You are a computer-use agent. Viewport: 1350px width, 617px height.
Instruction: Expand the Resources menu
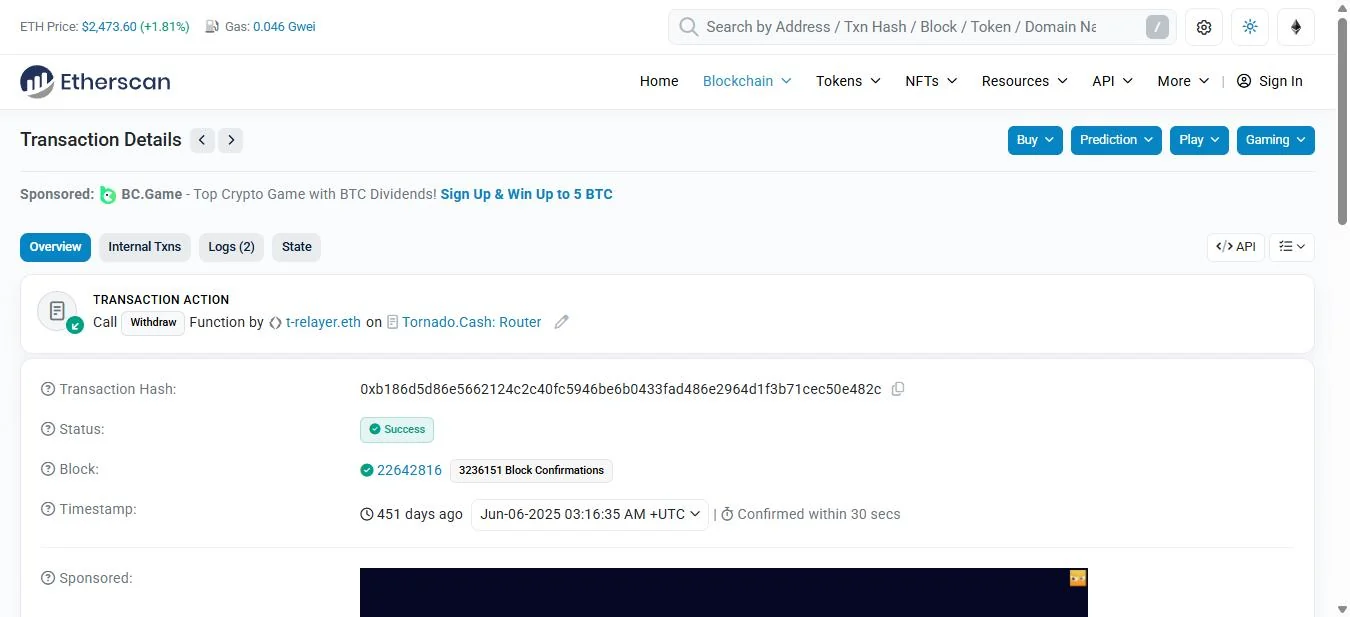[x=1025, y=81]
